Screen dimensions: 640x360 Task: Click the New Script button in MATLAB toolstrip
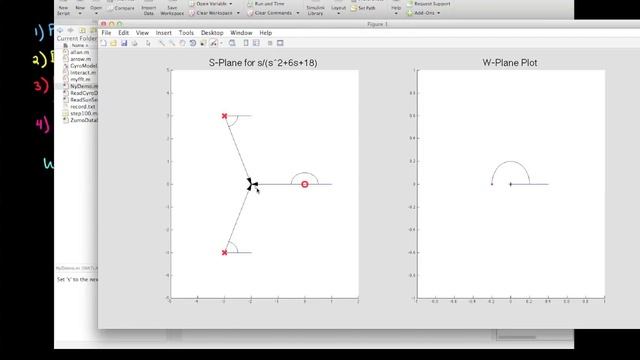[x=63, y=10]
